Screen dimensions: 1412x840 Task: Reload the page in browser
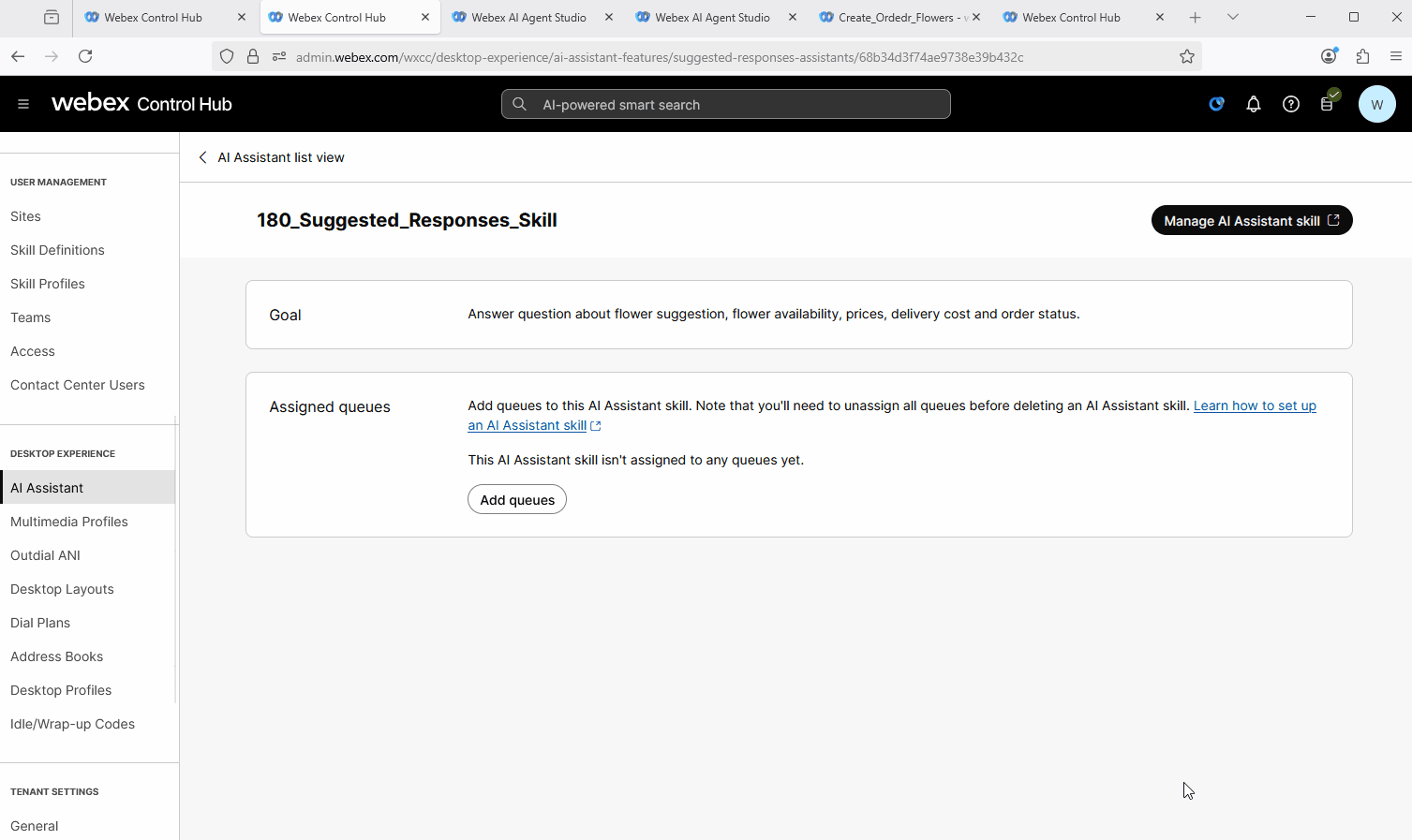[85, 56]
